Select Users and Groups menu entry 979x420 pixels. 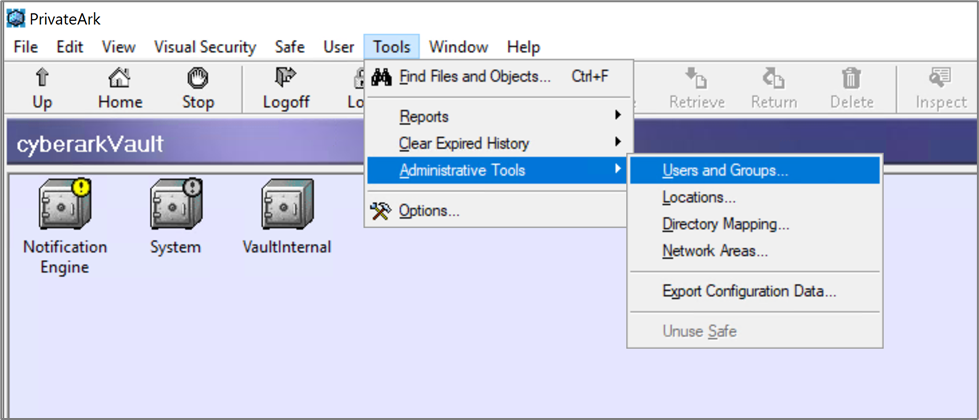tap(725, 170)
